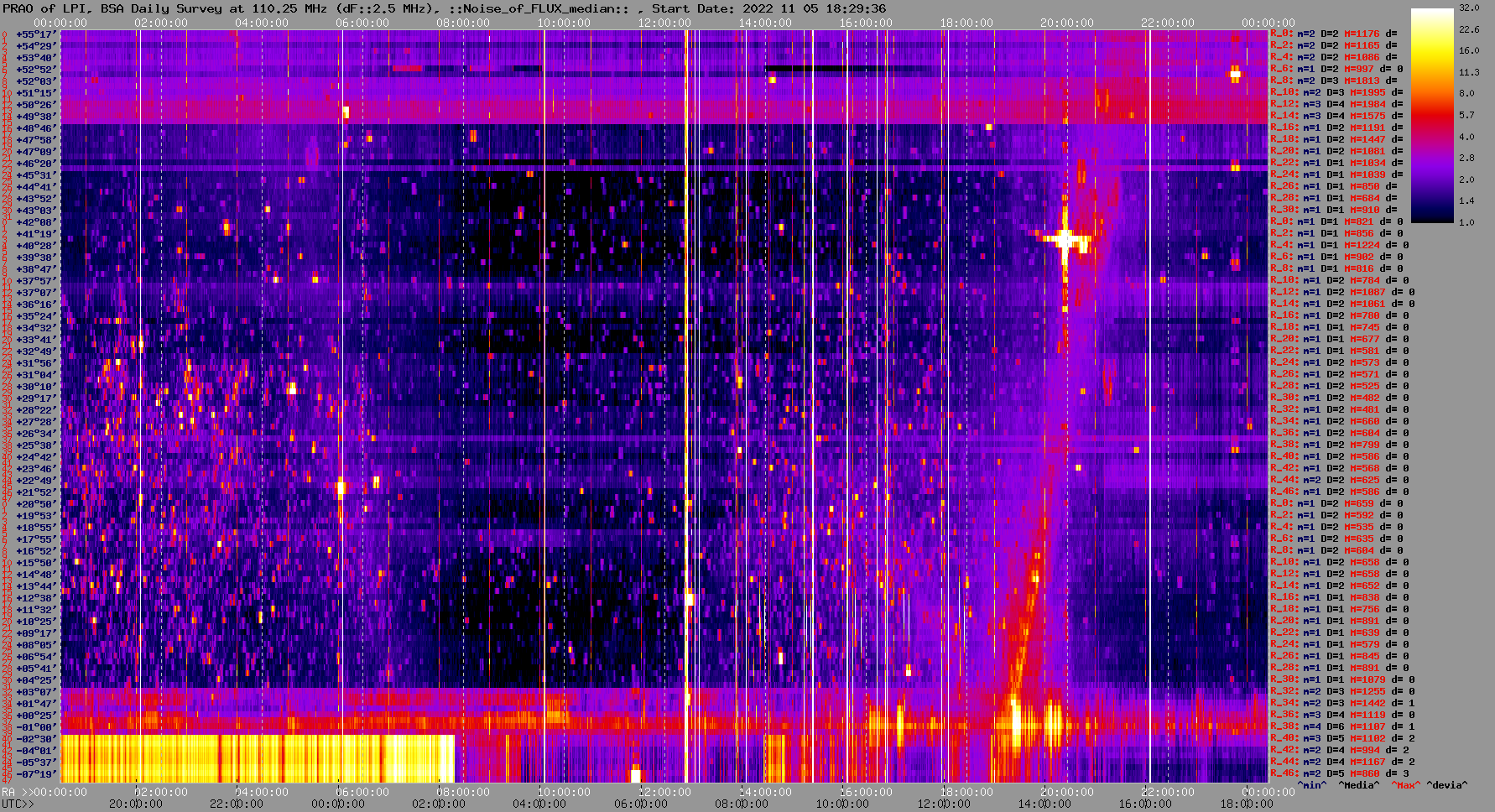Click declination label +03°07'

click(36, 692)
